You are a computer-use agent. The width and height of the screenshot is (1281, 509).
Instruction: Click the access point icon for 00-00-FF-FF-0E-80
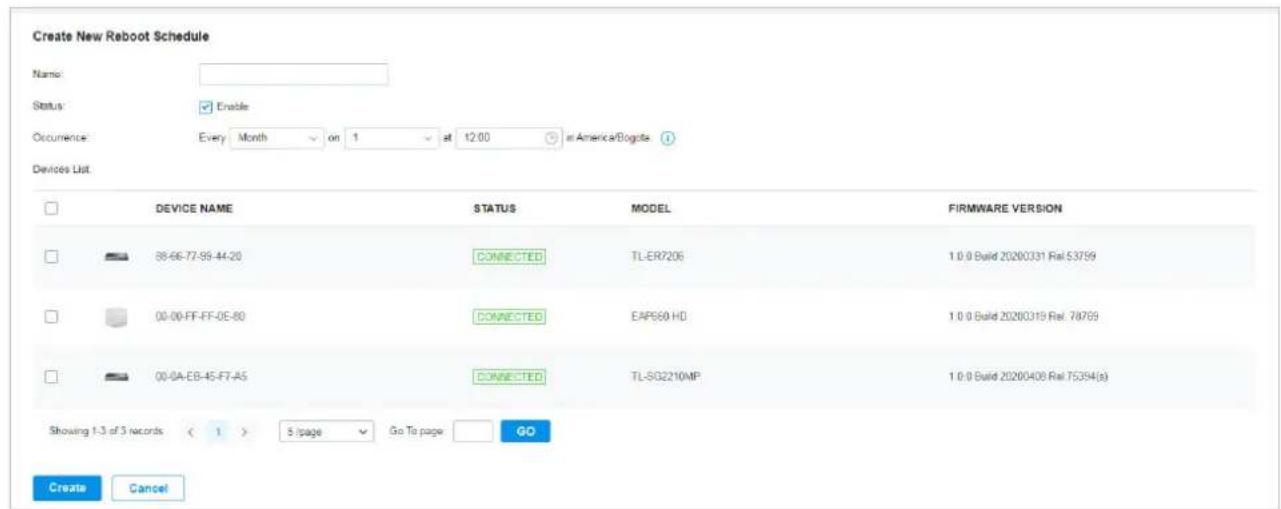(116, 318)
